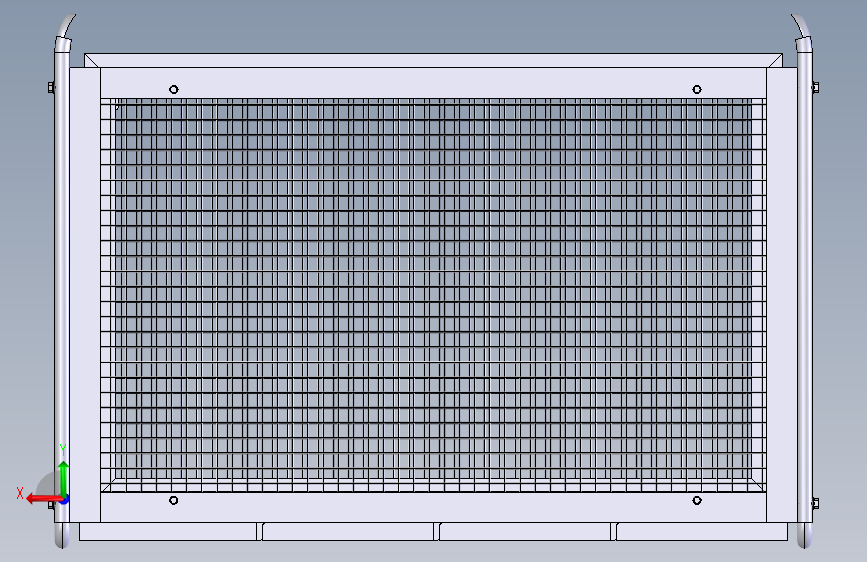This screenshot has width=867, height=562.
Task: Select the right vertical frame panel
Action: 782,295
